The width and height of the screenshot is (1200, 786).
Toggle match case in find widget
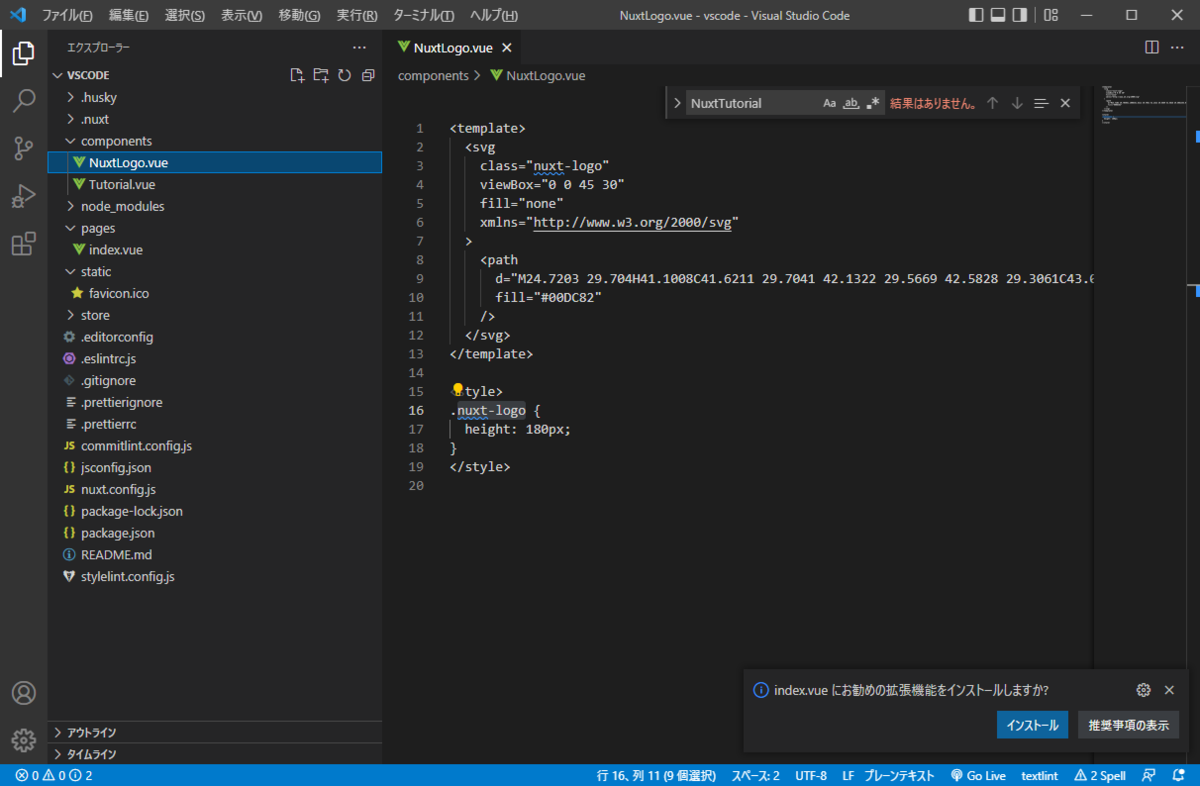[x=830, y=103]
